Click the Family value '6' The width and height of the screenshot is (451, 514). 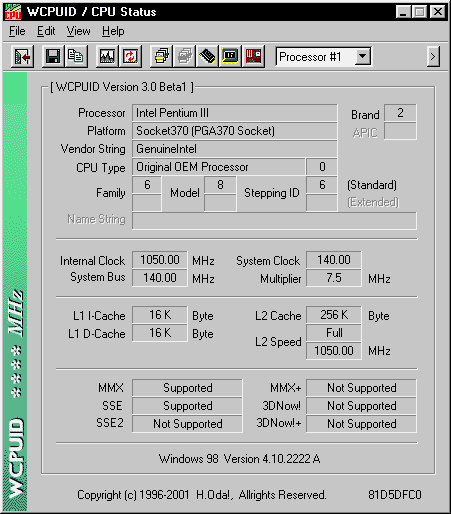[147, 185]
